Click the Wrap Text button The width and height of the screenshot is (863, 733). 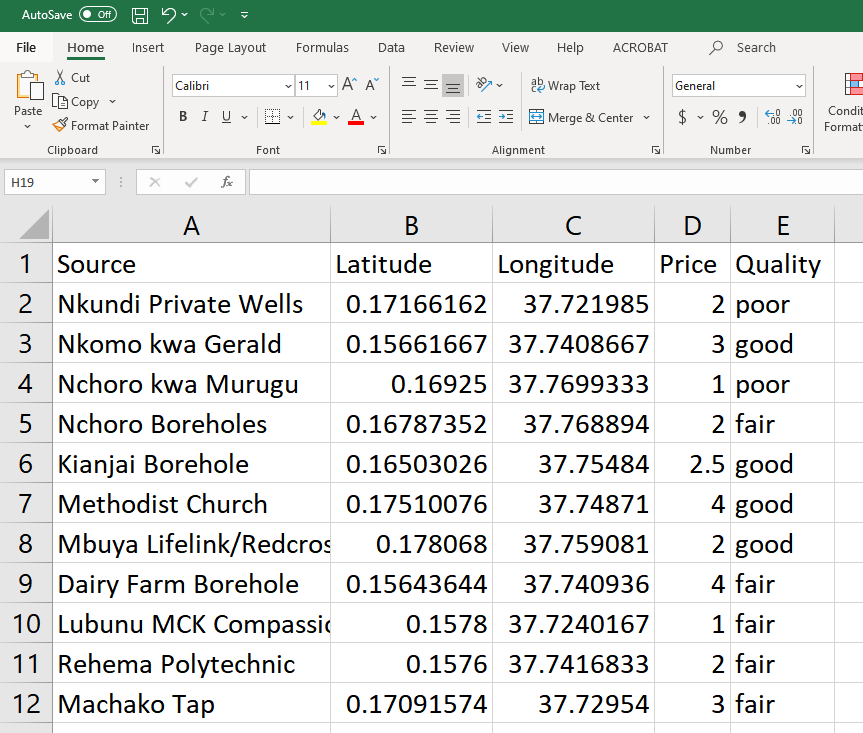565,86
